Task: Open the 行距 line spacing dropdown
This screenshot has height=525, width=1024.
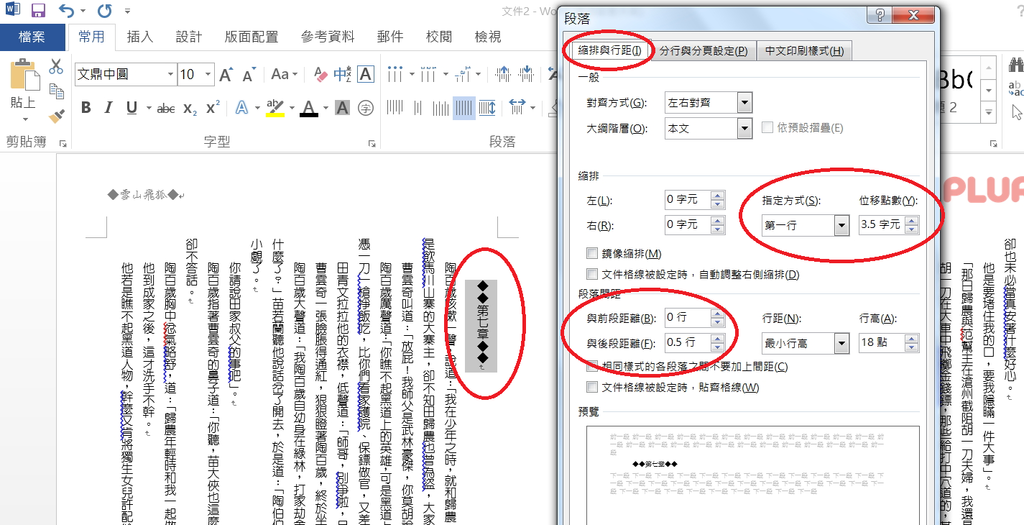Action: click(840, 343)
